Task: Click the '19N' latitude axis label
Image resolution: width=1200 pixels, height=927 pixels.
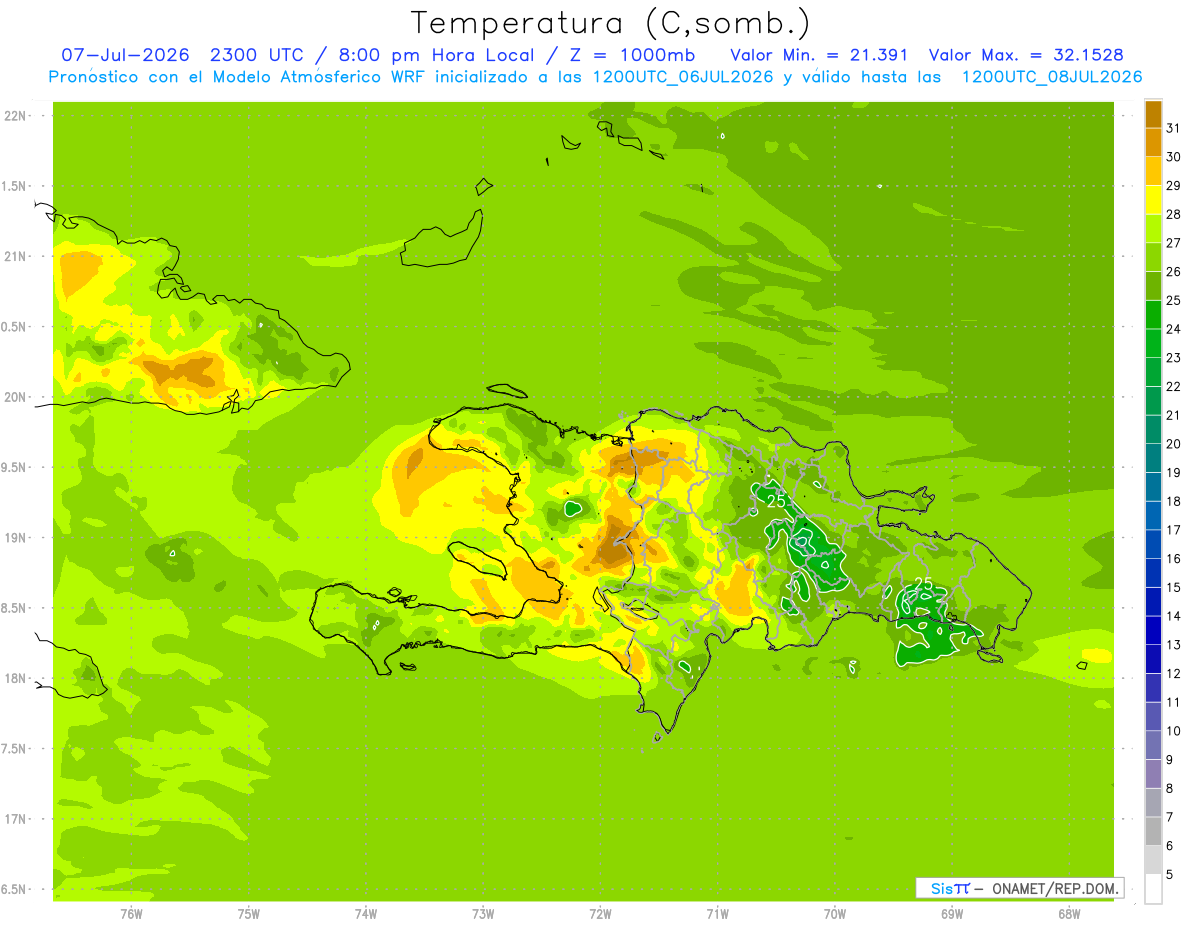Action: [14, 538]
